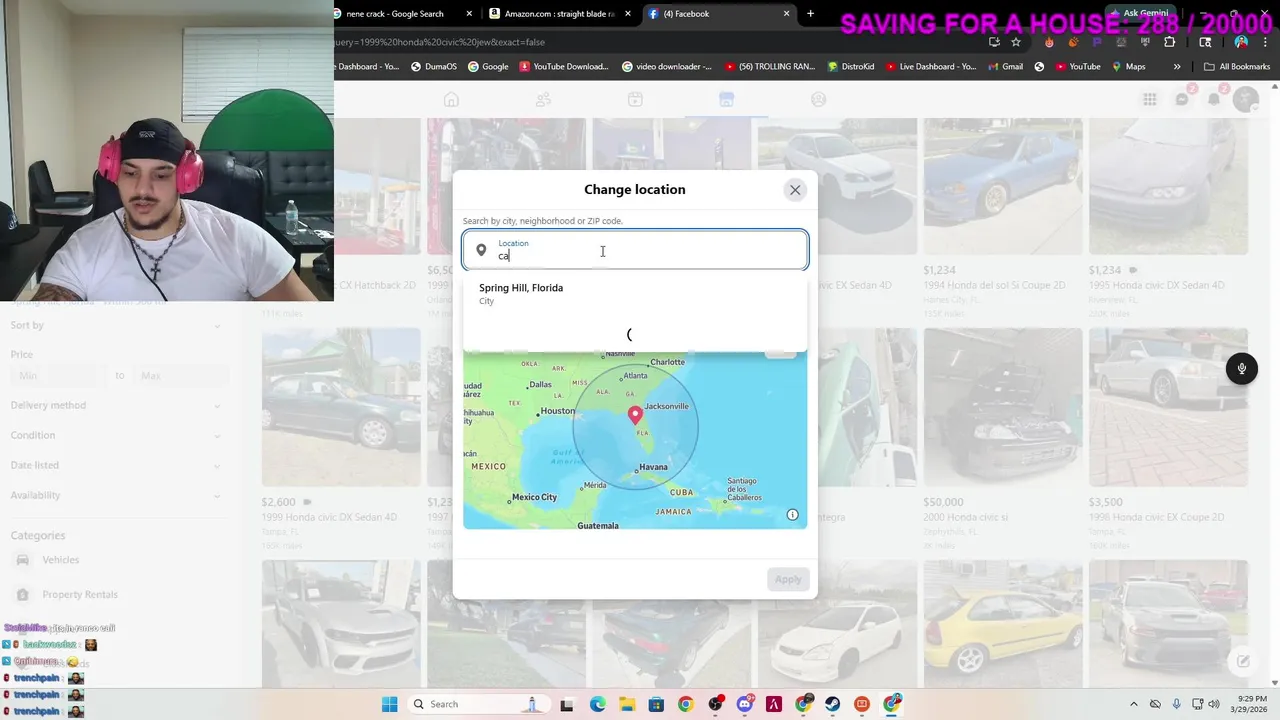The image size is (1280, 720).
Task: Click the Apply button in the dialog
Action: tap(788, 579)
